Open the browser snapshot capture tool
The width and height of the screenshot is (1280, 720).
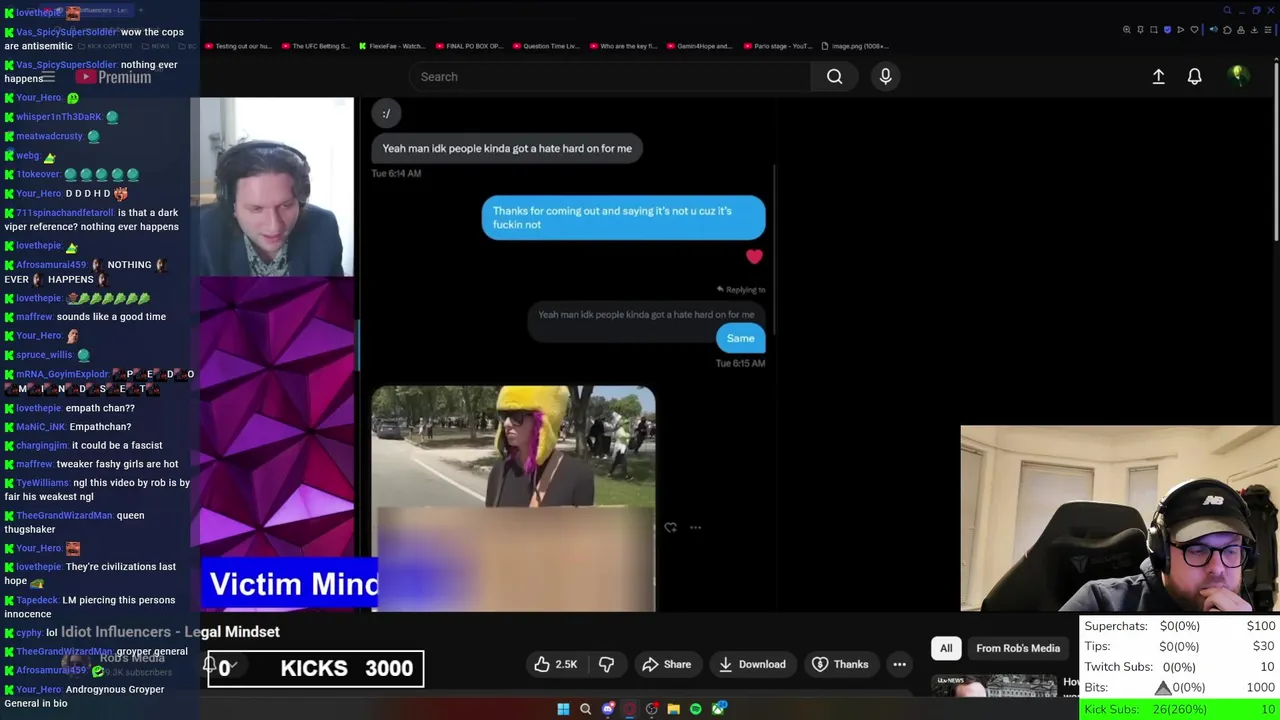point(1153,30)
